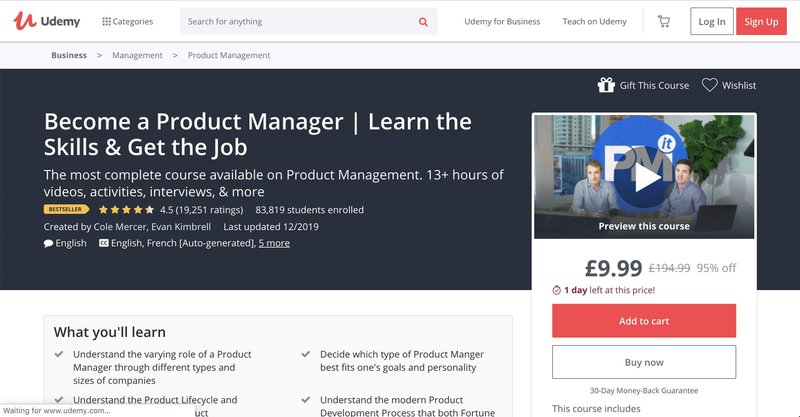Viewport: 800px width, 417px height.
Task: Click the course title heading
Action: pyautogui.click(x=258, y=134)
